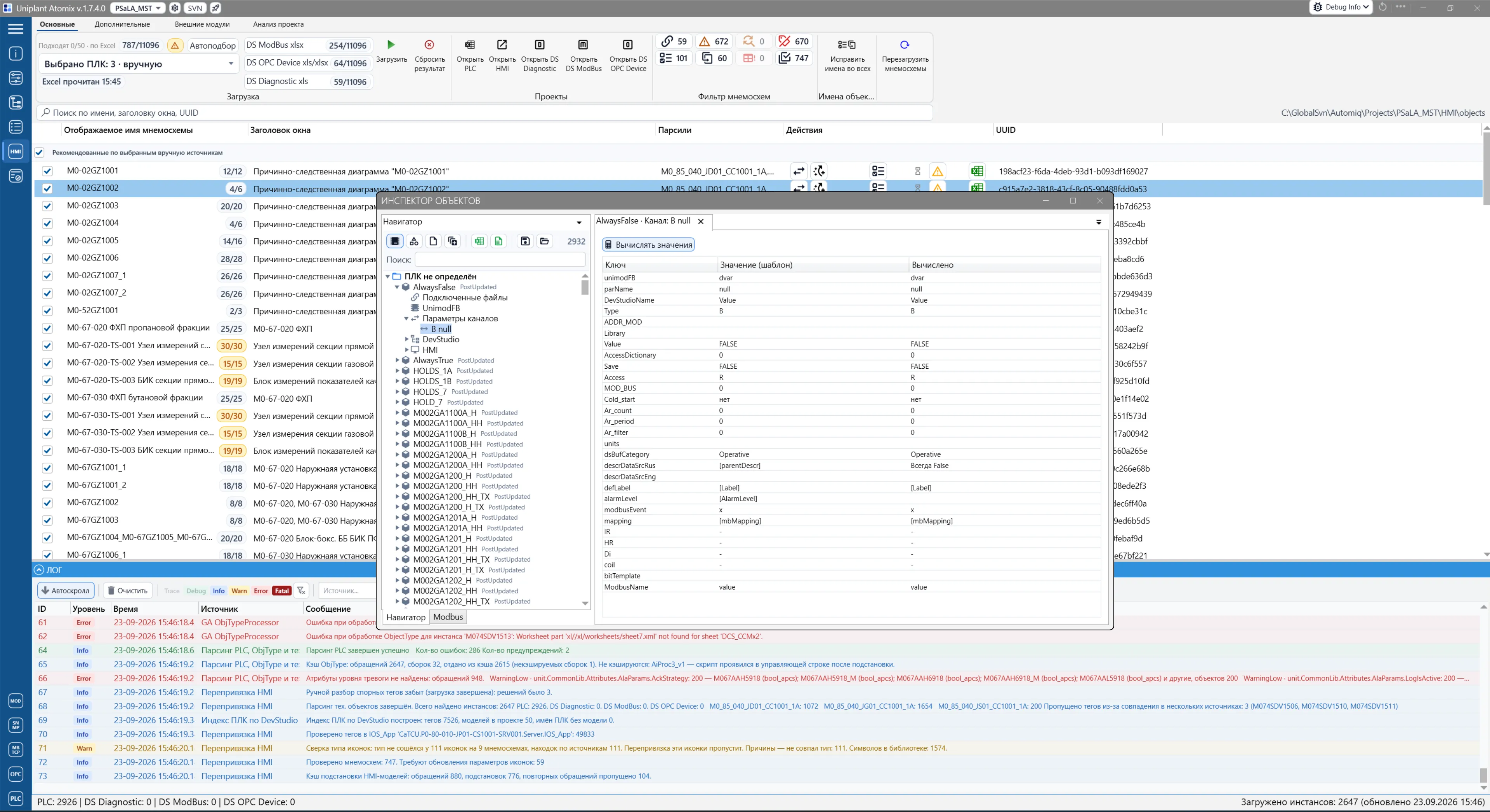Image resolution: width=1490 pixels, height=812 pixels.
Task: Uncheck the M0-02GZ1003 row checkbox
Action: [x=47, y=206]
